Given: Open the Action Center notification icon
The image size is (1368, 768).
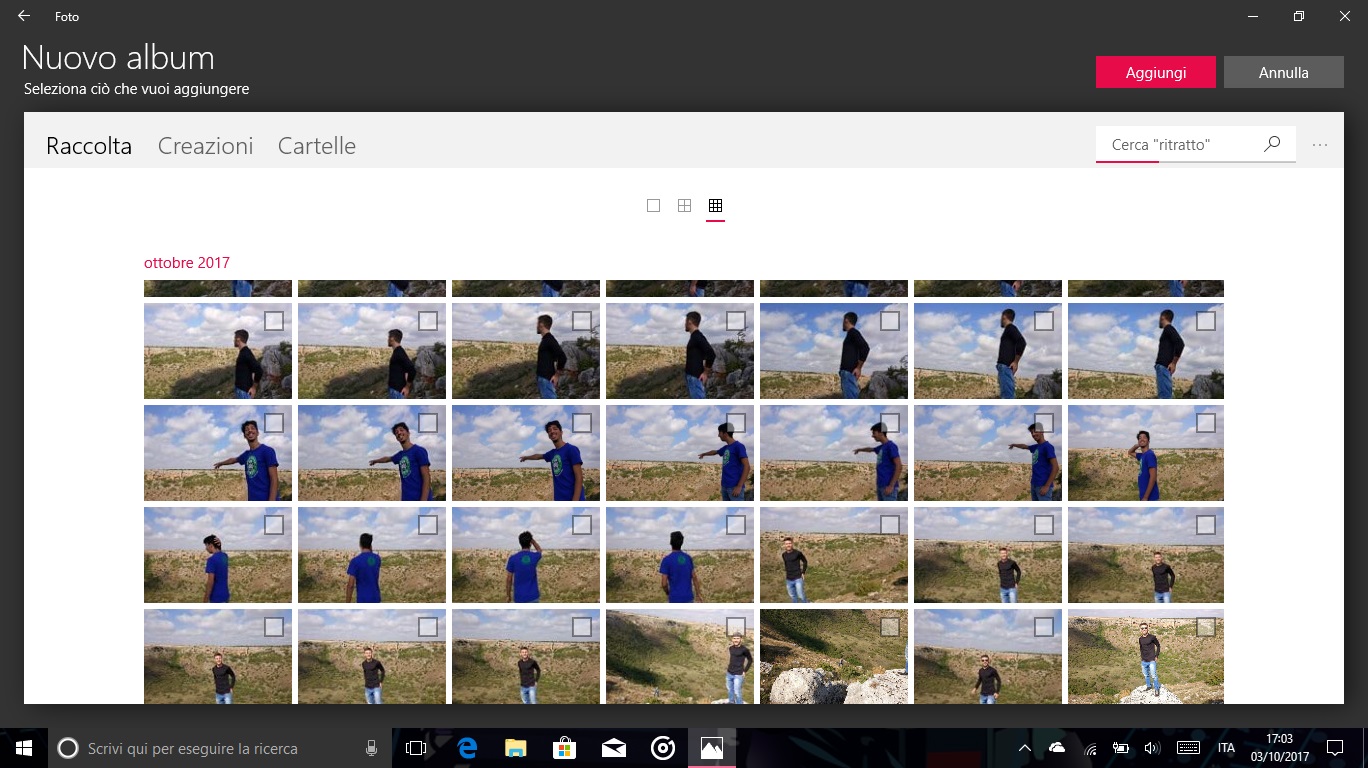Looking at the screenshot, I should tap(1334, 748).
